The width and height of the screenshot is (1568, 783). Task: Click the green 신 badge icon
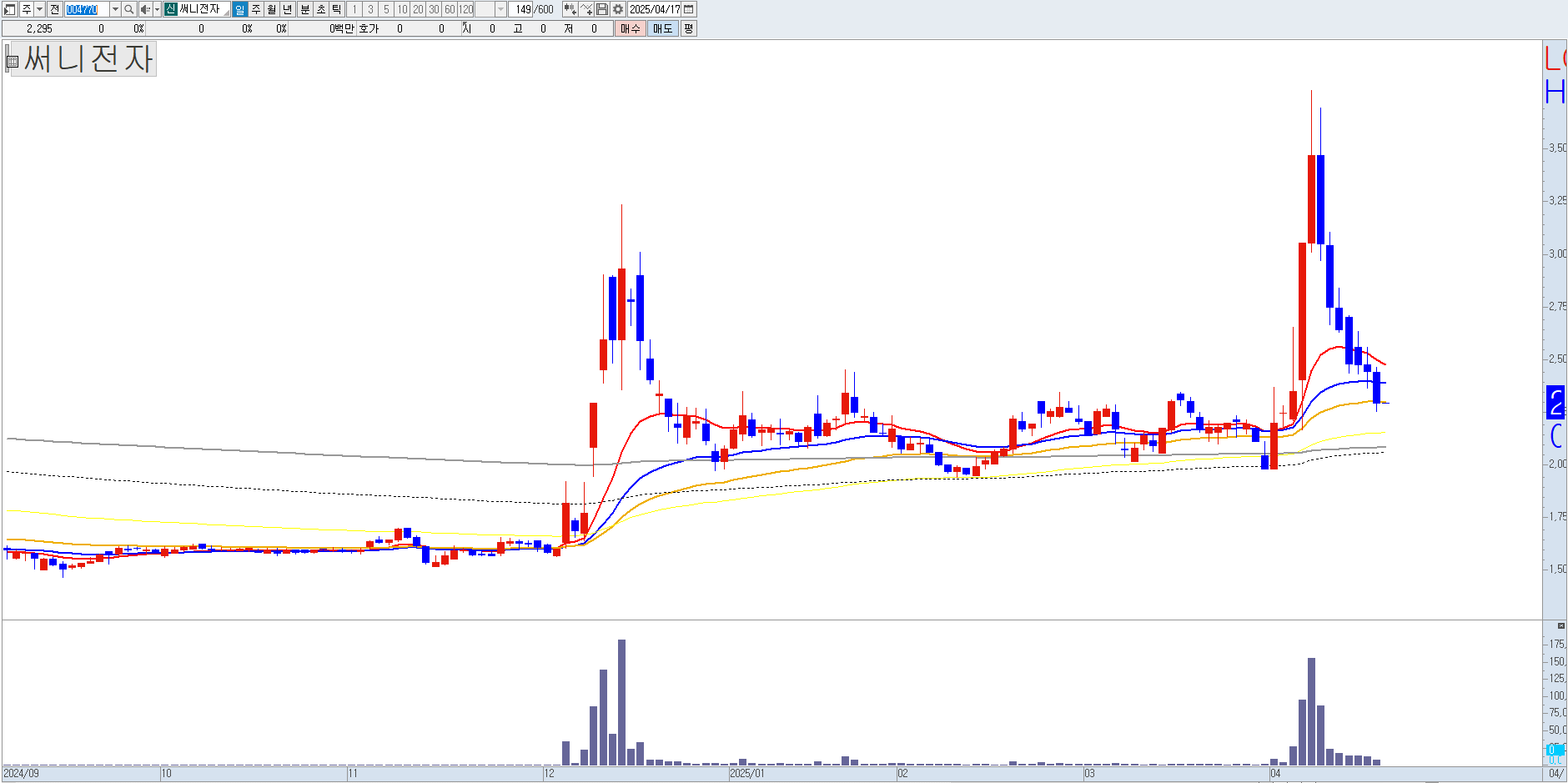pos(170,9)
